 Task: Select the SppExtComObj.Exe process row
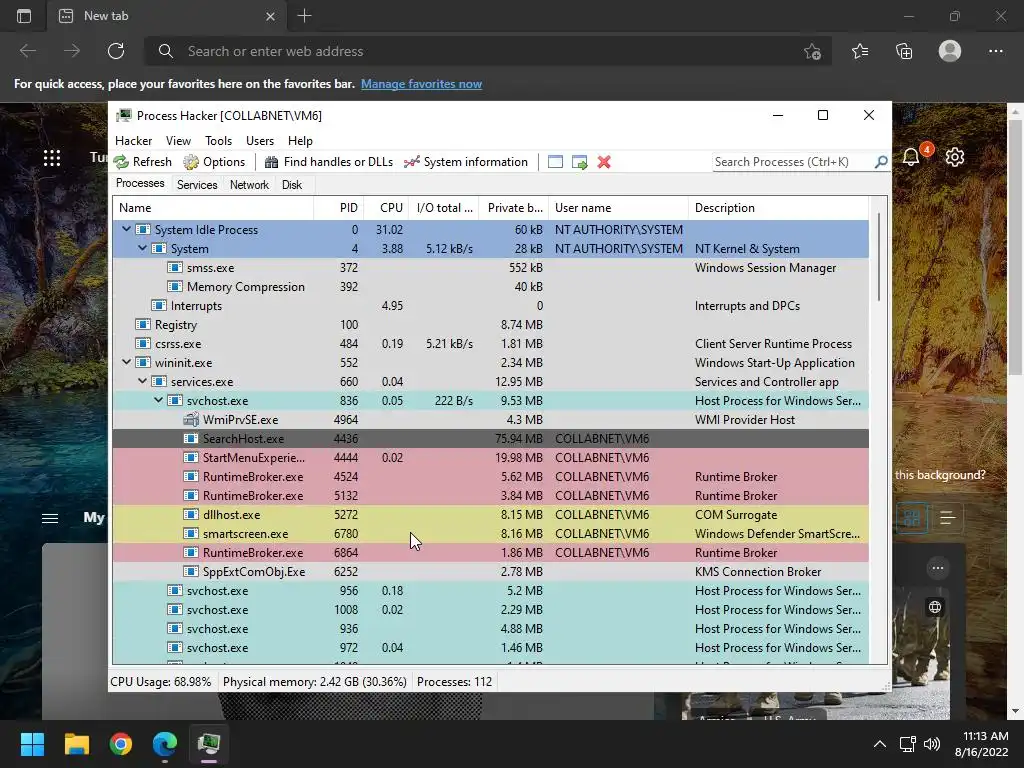(490, 571)
